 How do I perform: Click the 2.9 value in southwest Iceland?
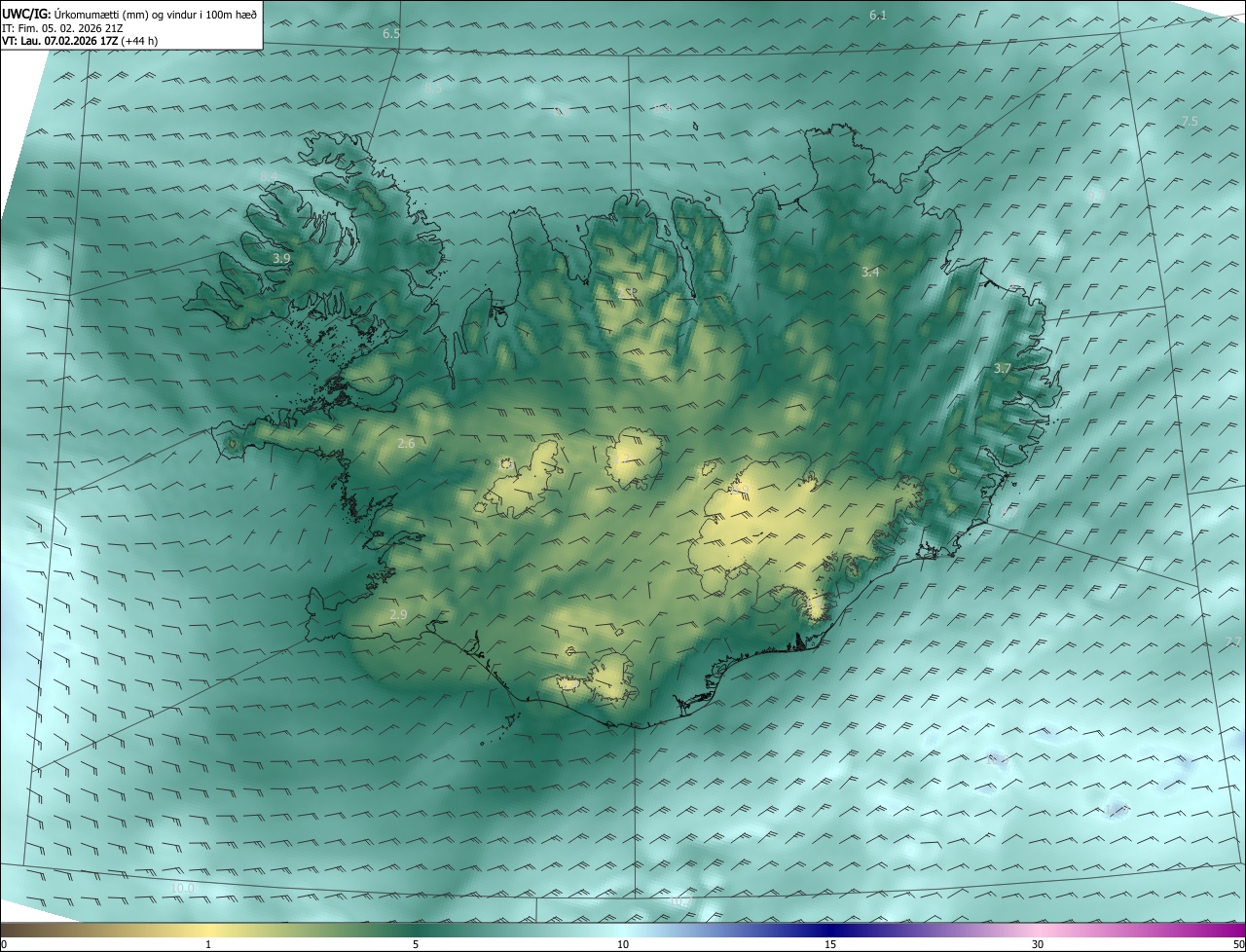[x=398, y=614]
